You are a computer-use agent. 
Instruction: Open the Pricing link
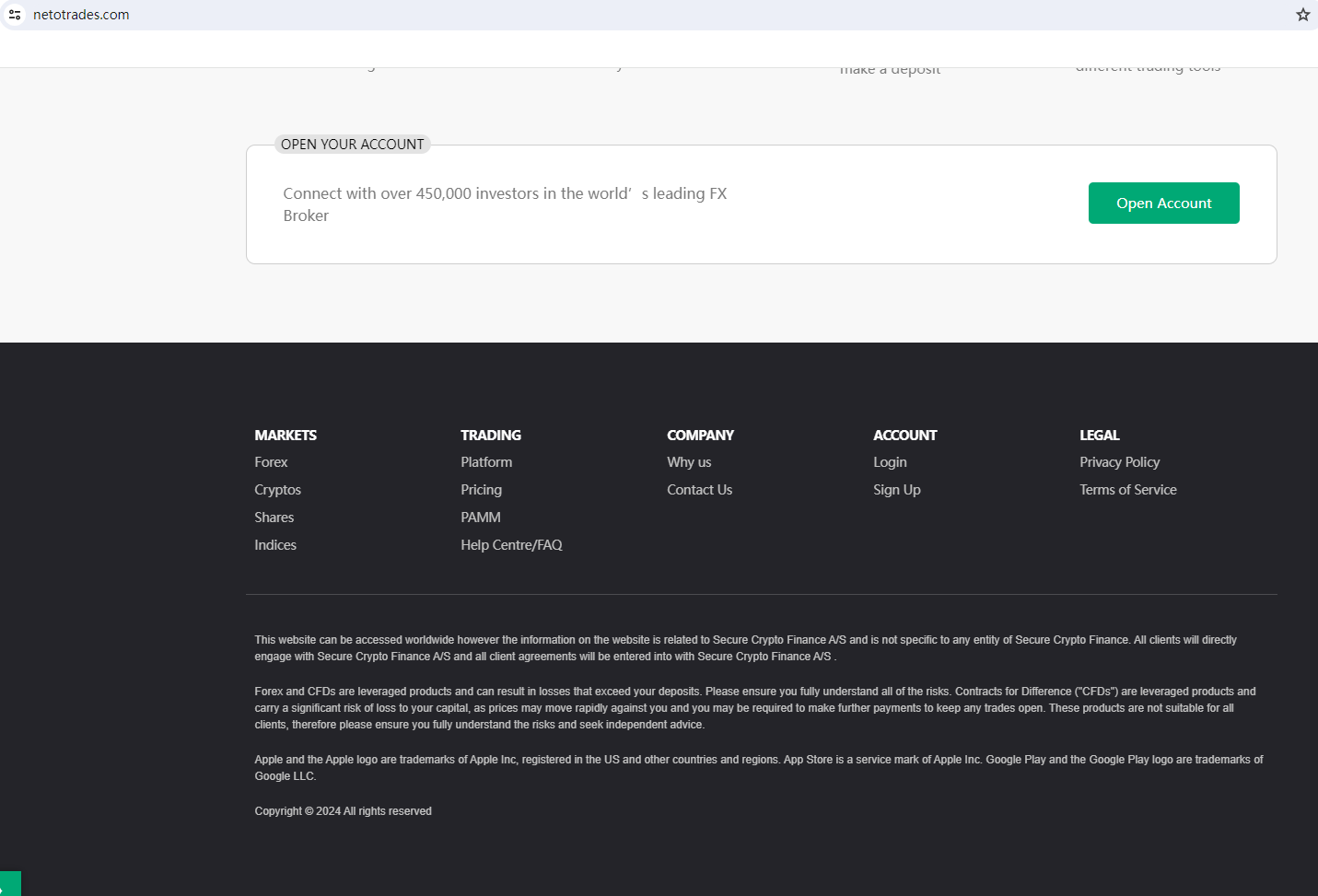[481, 490]
